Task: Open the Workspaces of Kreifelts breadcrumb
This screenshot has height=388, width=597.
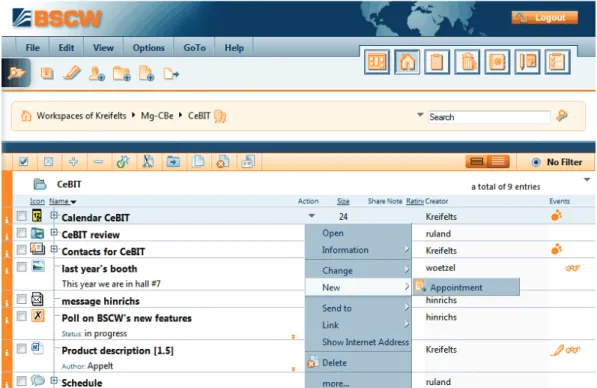Action: [x=81, y=115]
